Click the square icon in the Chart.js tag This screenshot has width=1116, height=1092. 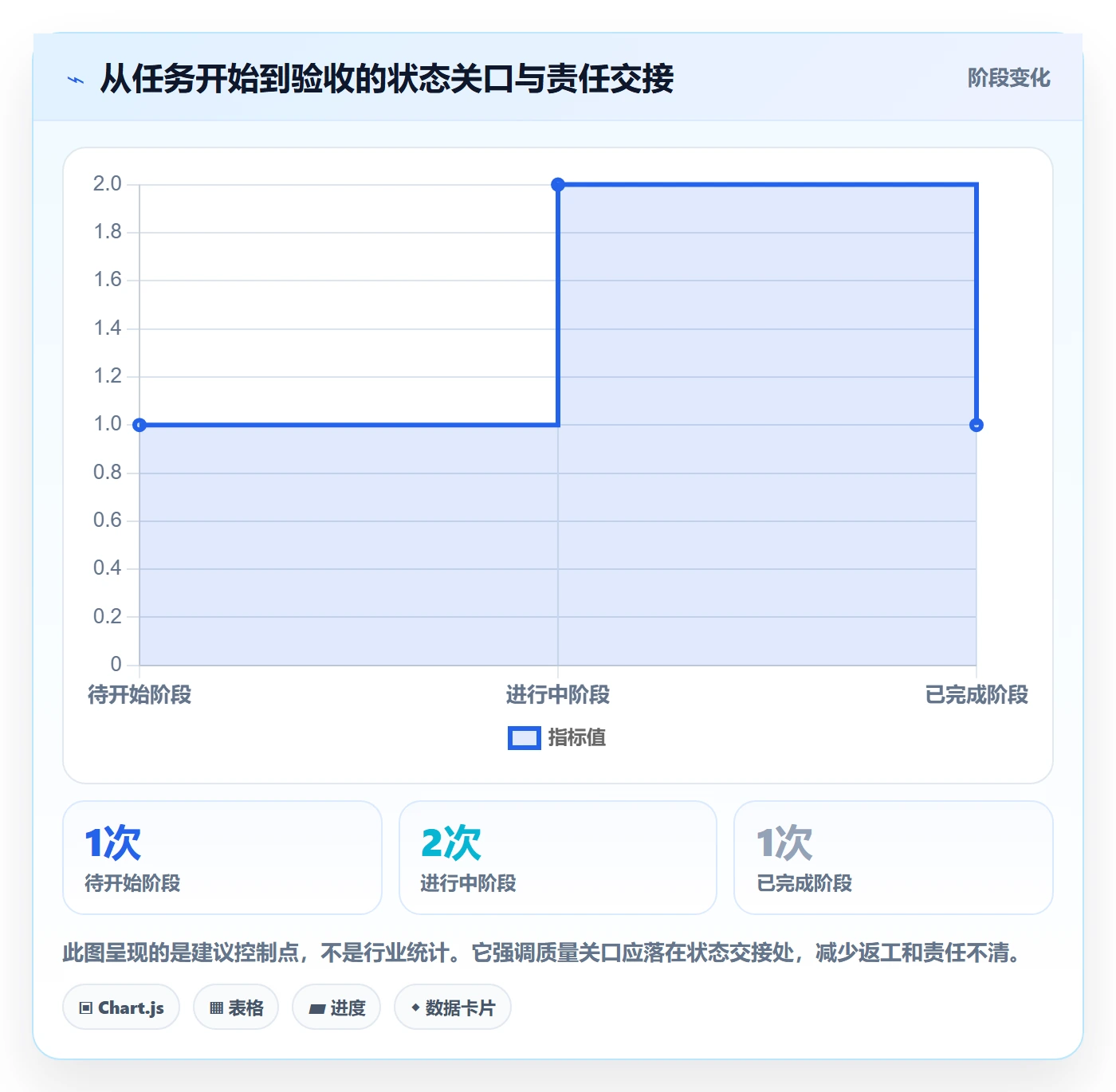coord(86,1008)
